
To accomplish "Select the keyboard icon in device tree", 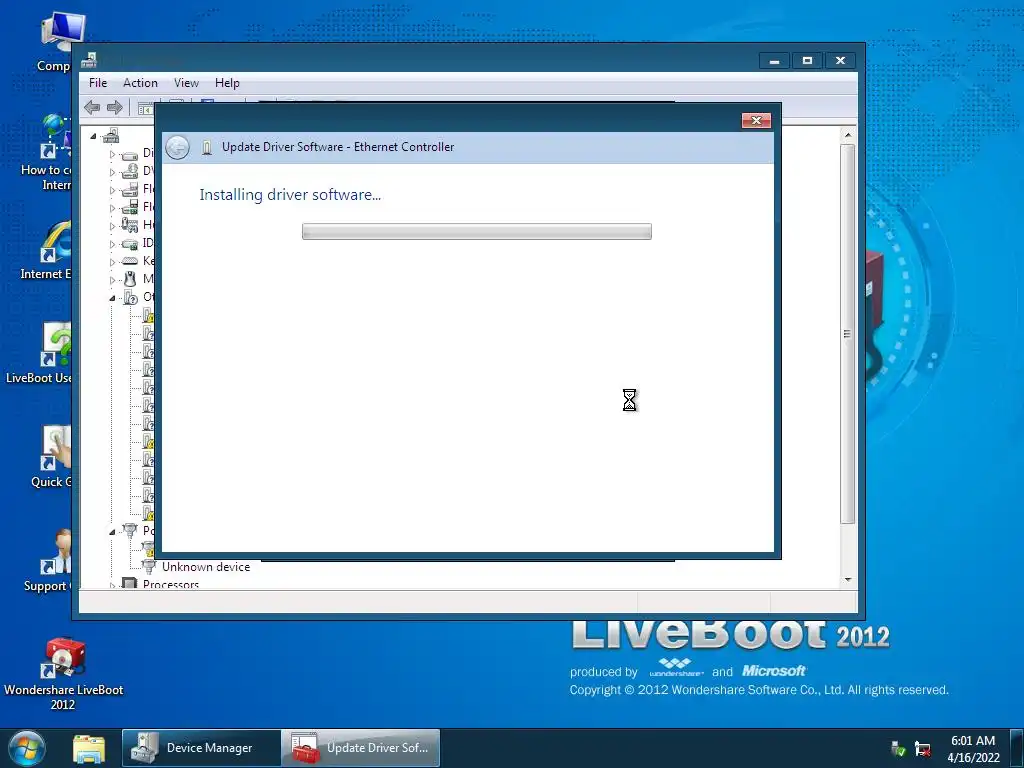I will tap(130, 261).
